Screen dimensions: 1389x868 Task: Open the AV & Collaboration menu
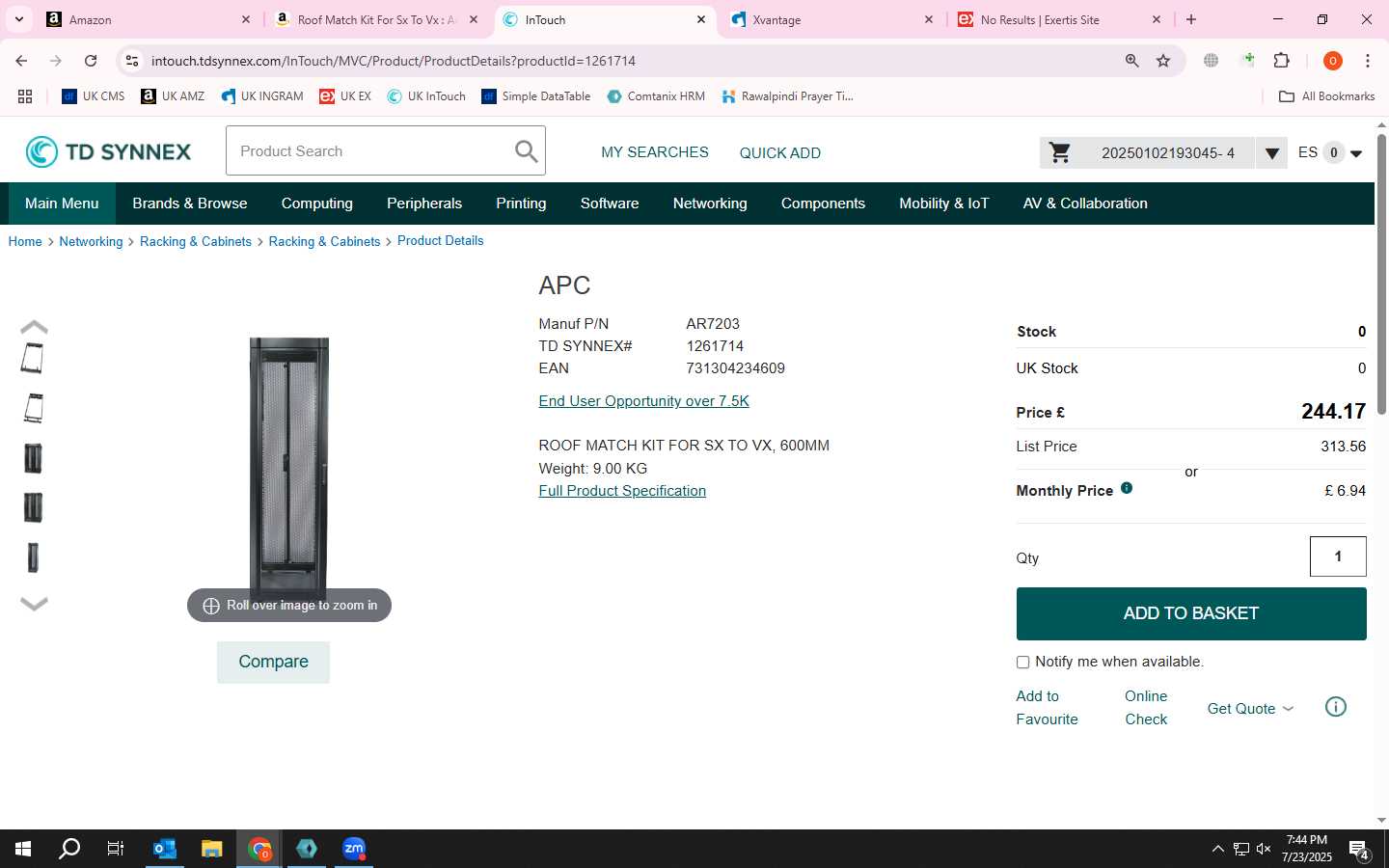pyautogui.click(x=1085, y=203)
